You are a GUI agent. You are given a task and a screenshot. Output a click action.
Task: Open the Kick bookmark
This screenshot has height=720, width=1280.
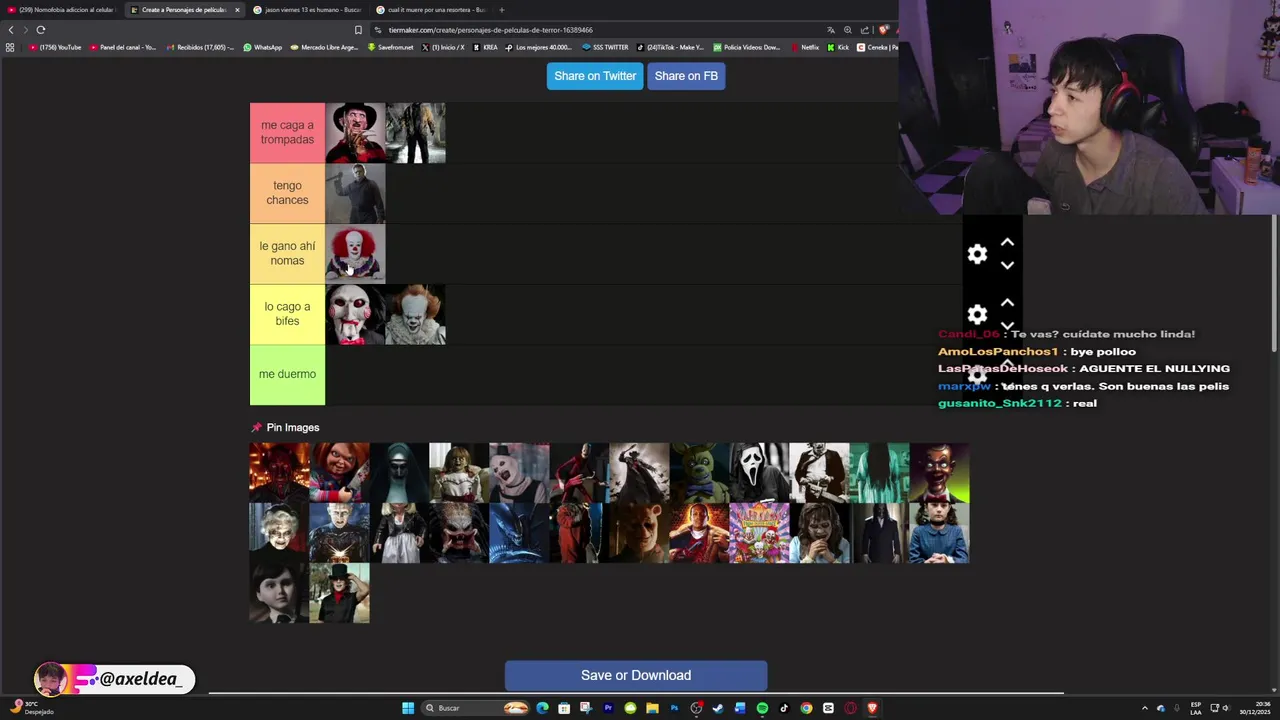pos(838,47)
